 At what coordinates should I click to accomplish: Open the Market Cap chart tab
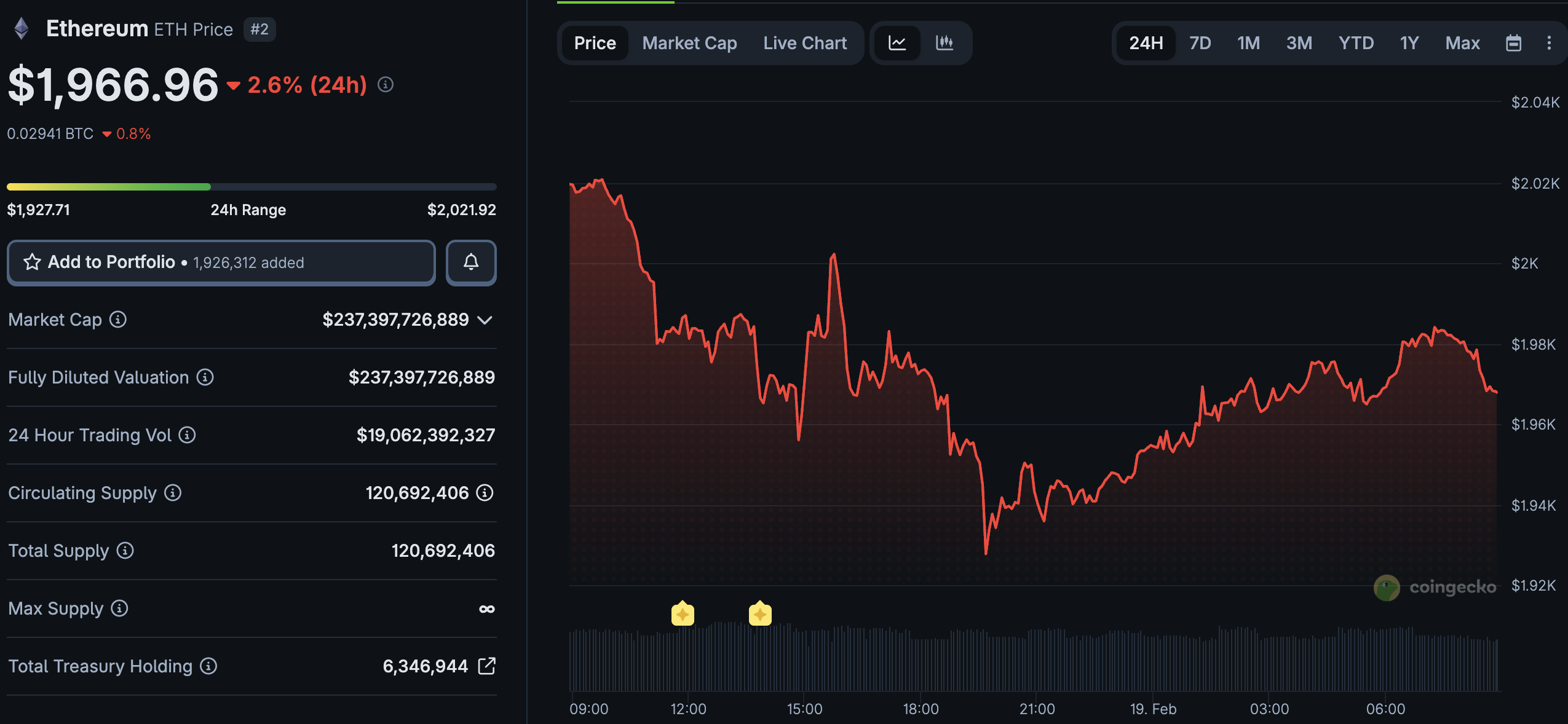pos(690,43)
